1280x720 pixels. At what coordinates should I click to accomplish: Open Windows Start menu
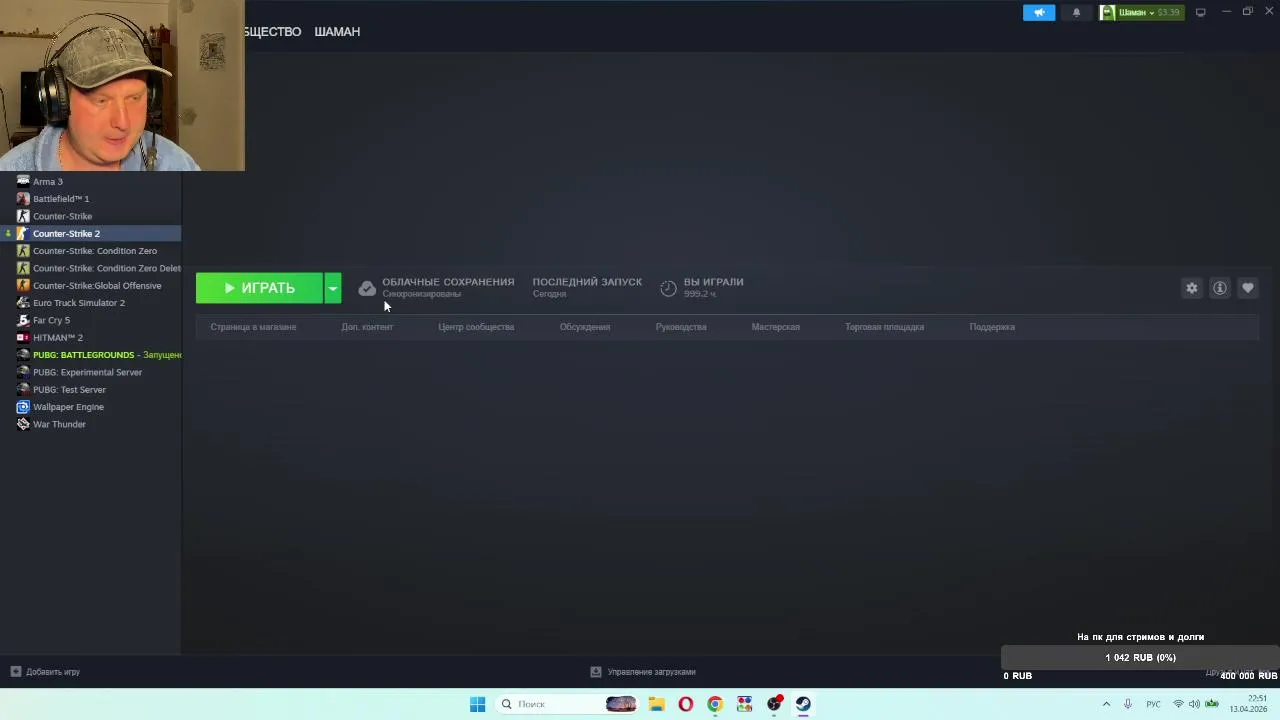pyautogui.click(x=477, y=704)
